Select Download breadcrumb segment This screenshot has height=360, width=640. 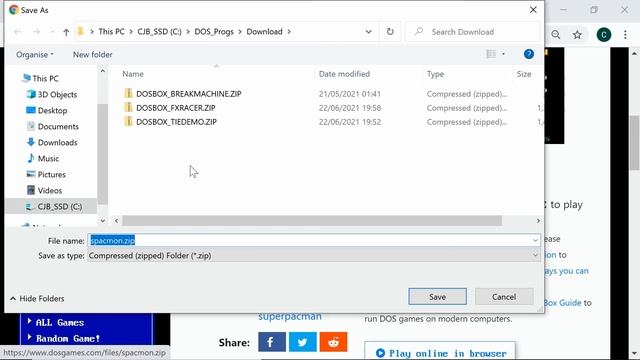coord(264,31)
